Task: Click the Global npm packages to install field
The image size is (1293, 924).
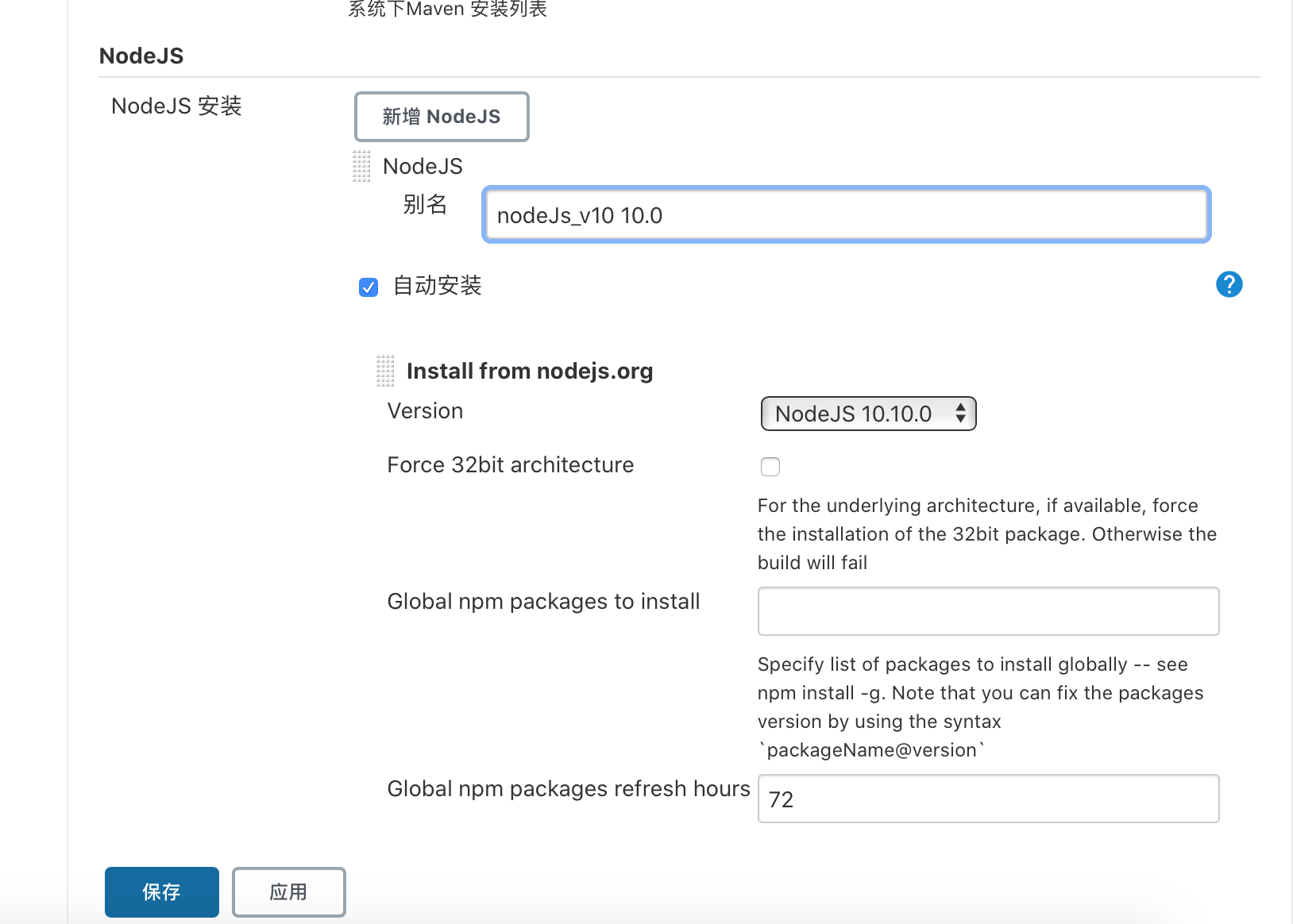Action: pos(989,611)
